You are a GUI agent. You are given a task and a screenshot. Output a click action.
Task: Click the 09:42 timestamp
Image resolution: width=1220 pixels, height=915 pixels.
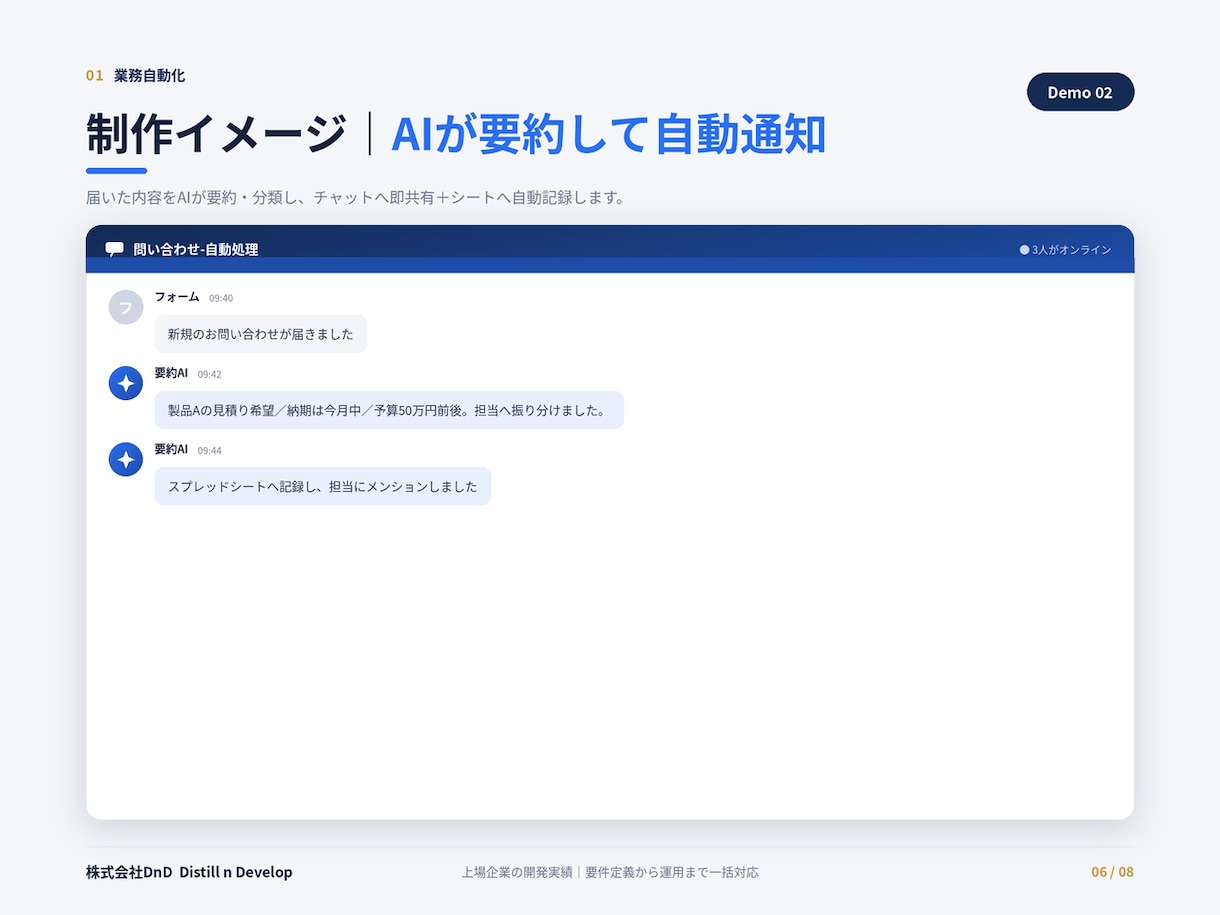[210, 374]
